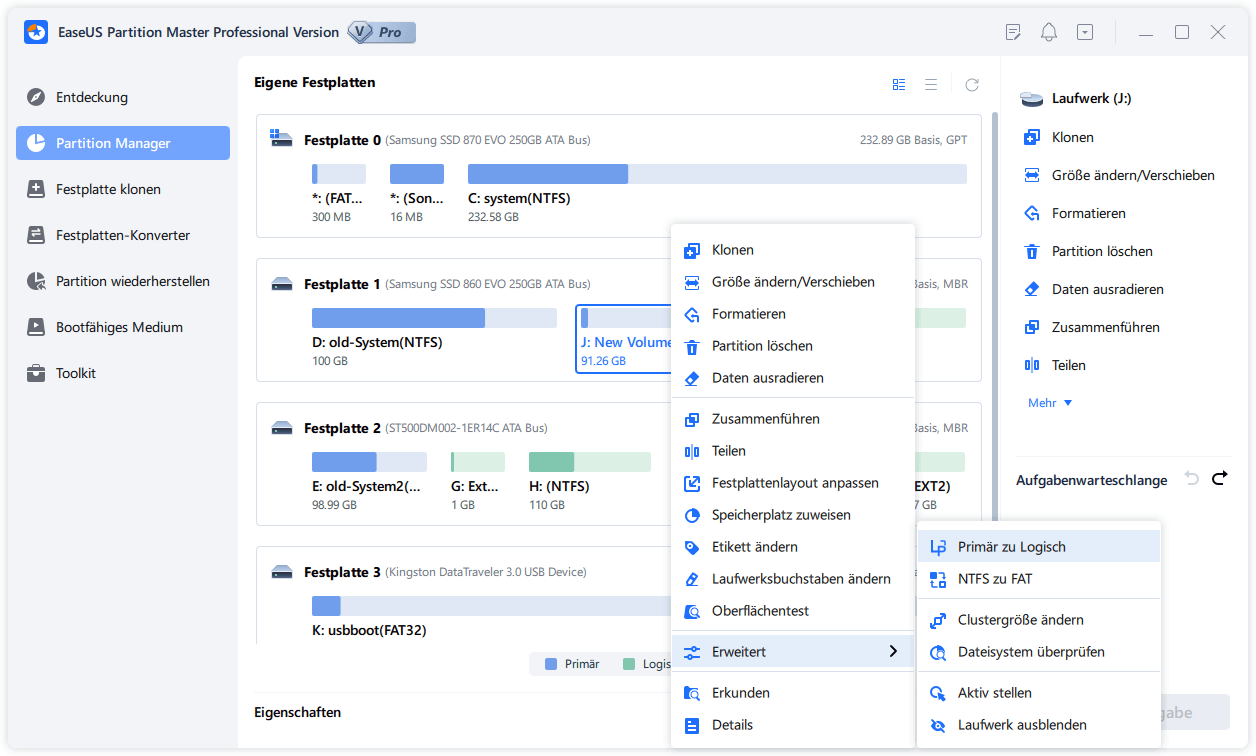Screen dimensions: 1256x756
Task: Open Details from the context menu
Action: point(793,725)
